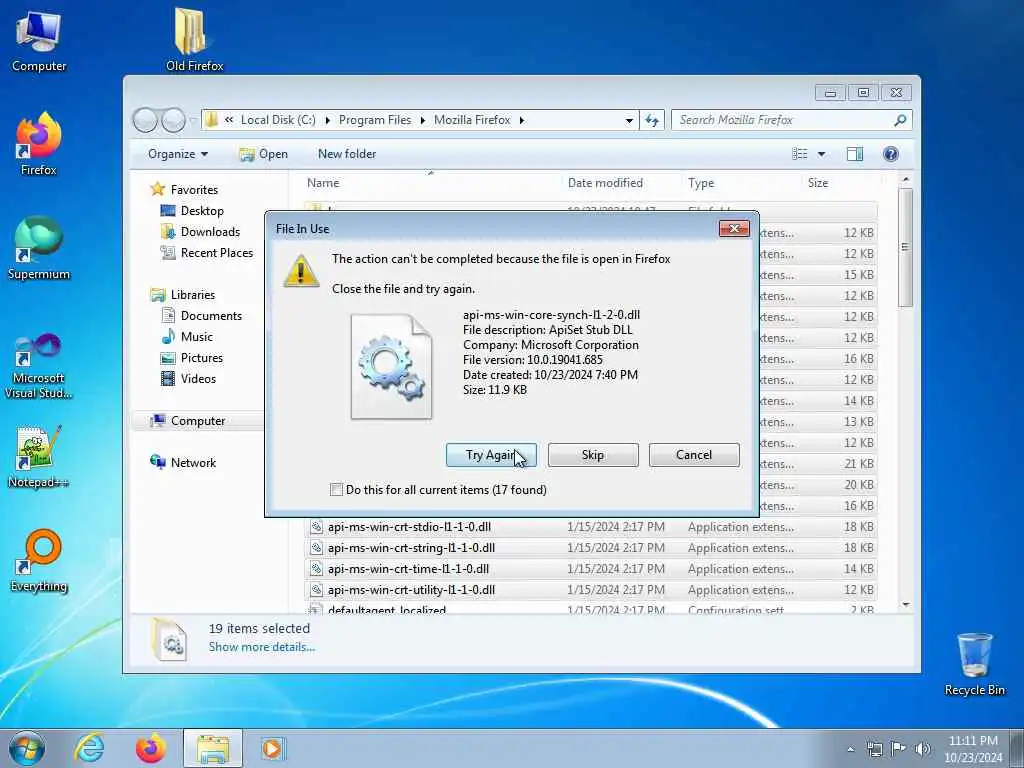Select api-ms-win-crt-stdio-l1-1-0.dll file
1024x768 pixels.
(592, 526)
